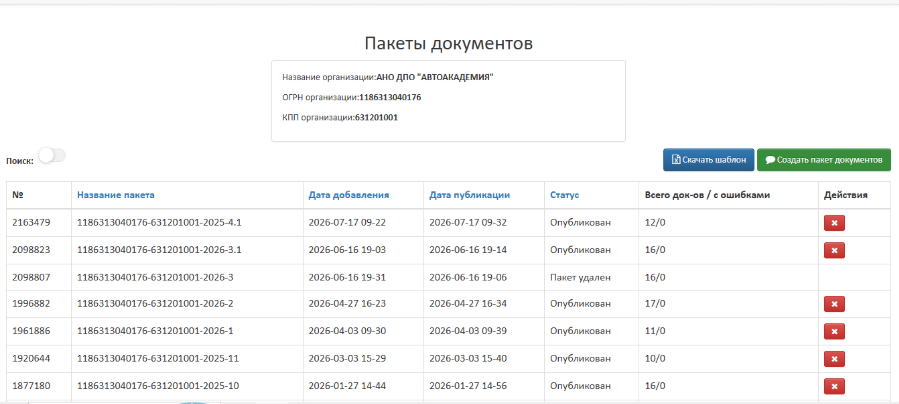Click organization name АНО ДПО "АВТОАКАДЕМИЯ"
The image size is (899, 404).
click(435, 77)
